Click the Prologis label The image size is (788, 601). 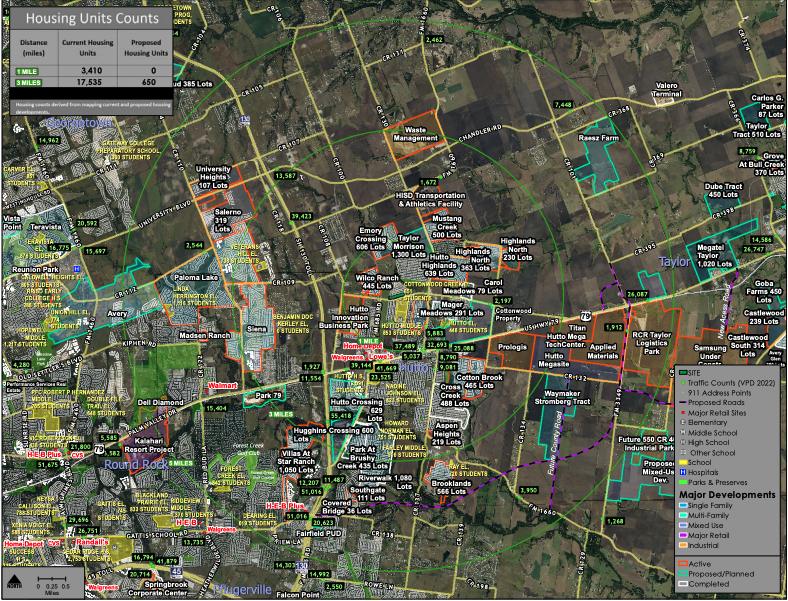click(513, 347)
